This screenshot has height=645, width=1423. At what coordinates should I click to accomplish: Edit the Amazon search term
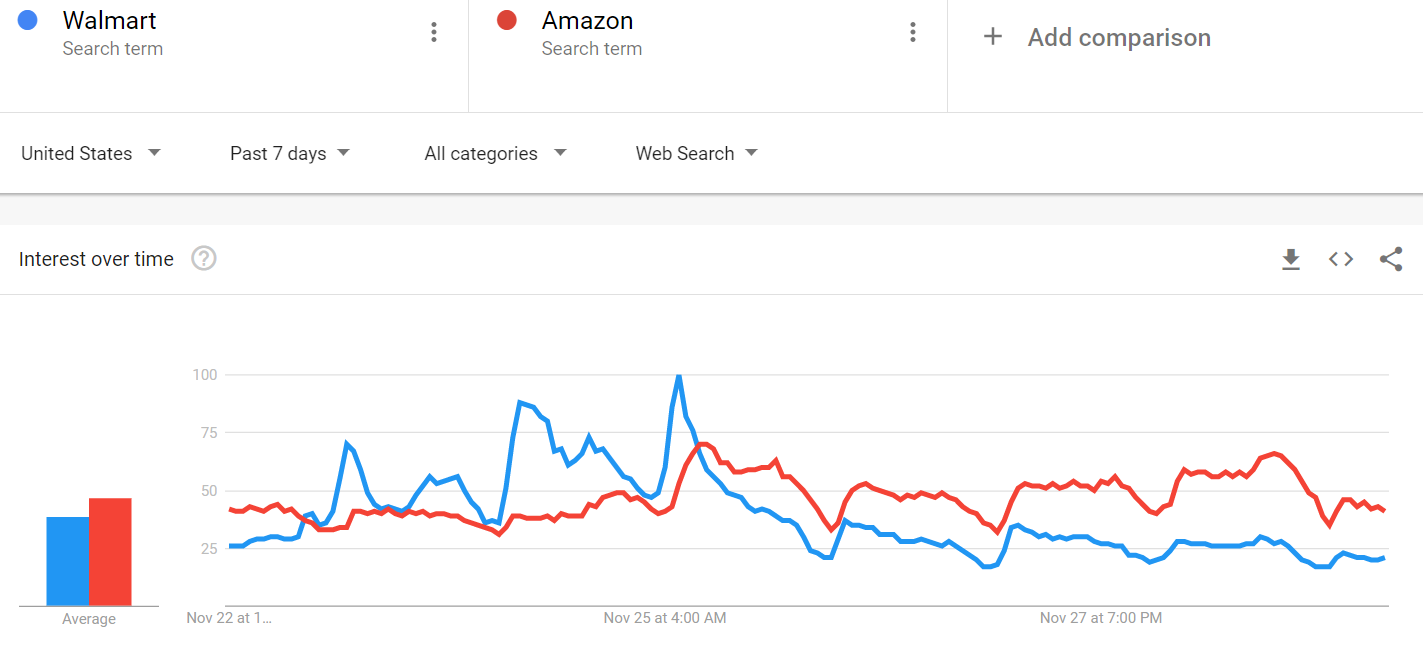587,20
